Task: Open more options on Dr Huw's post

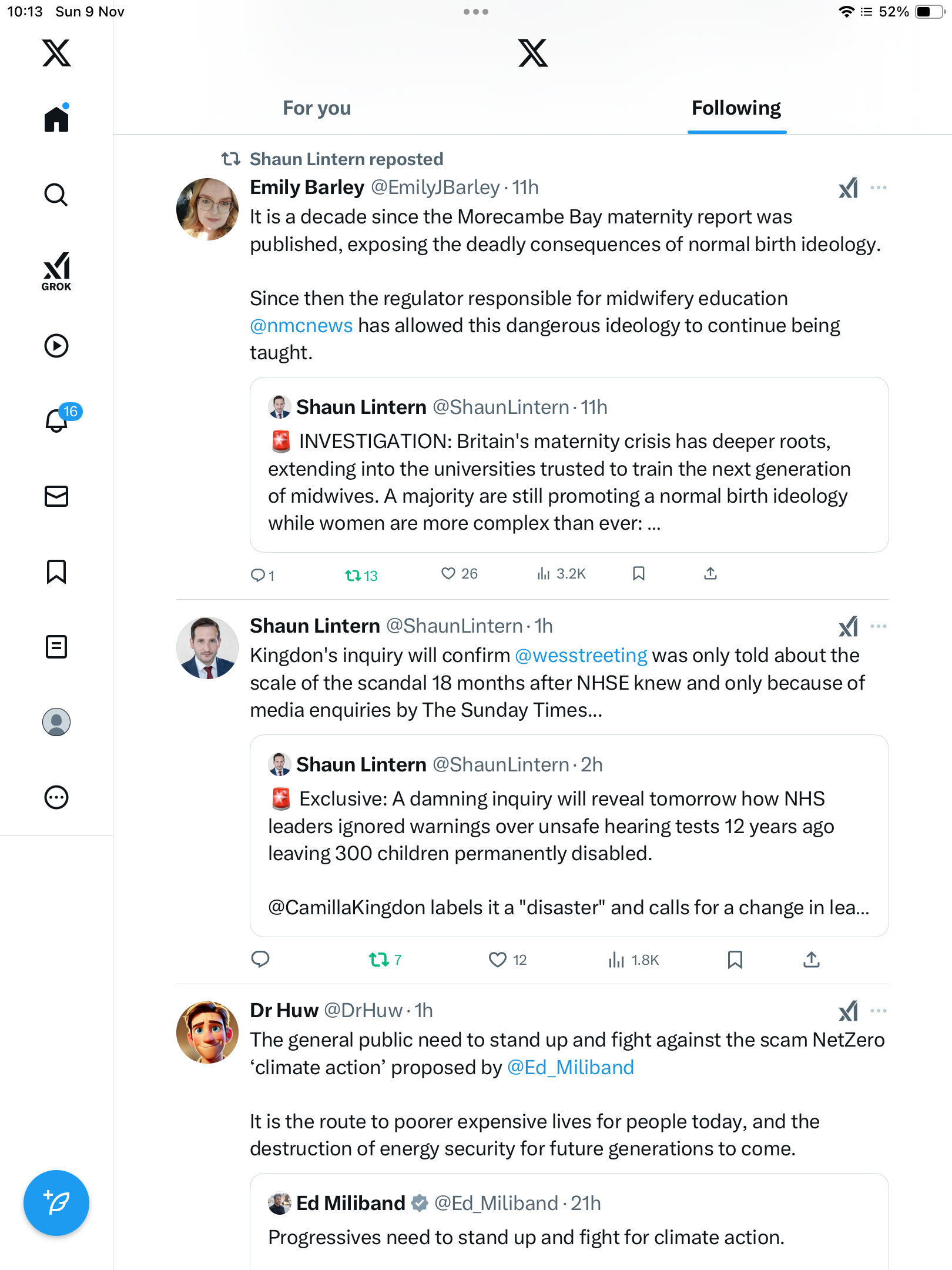Action: coord(879,1011)
